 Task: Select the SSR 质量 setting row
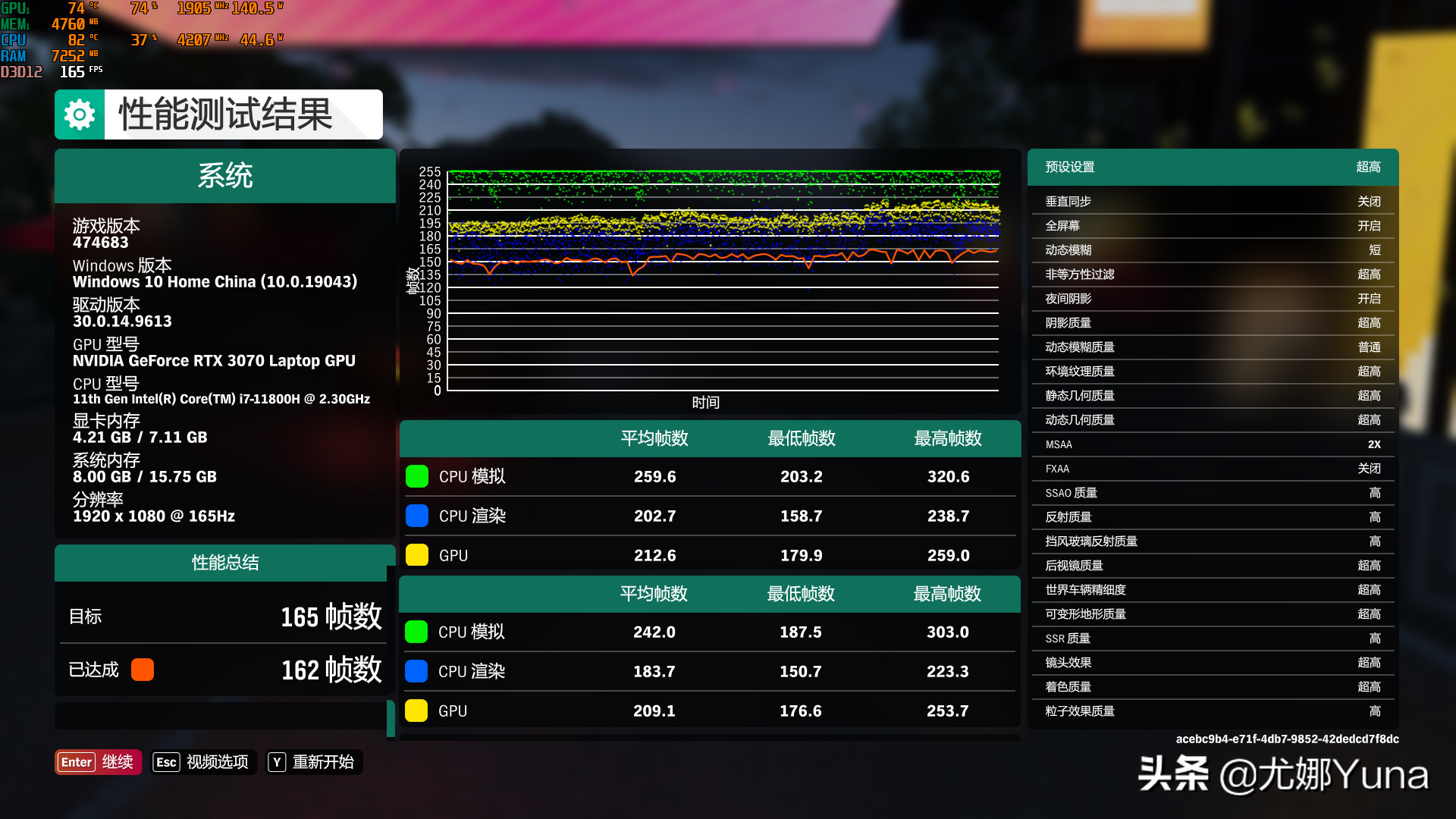(1213, 639)
